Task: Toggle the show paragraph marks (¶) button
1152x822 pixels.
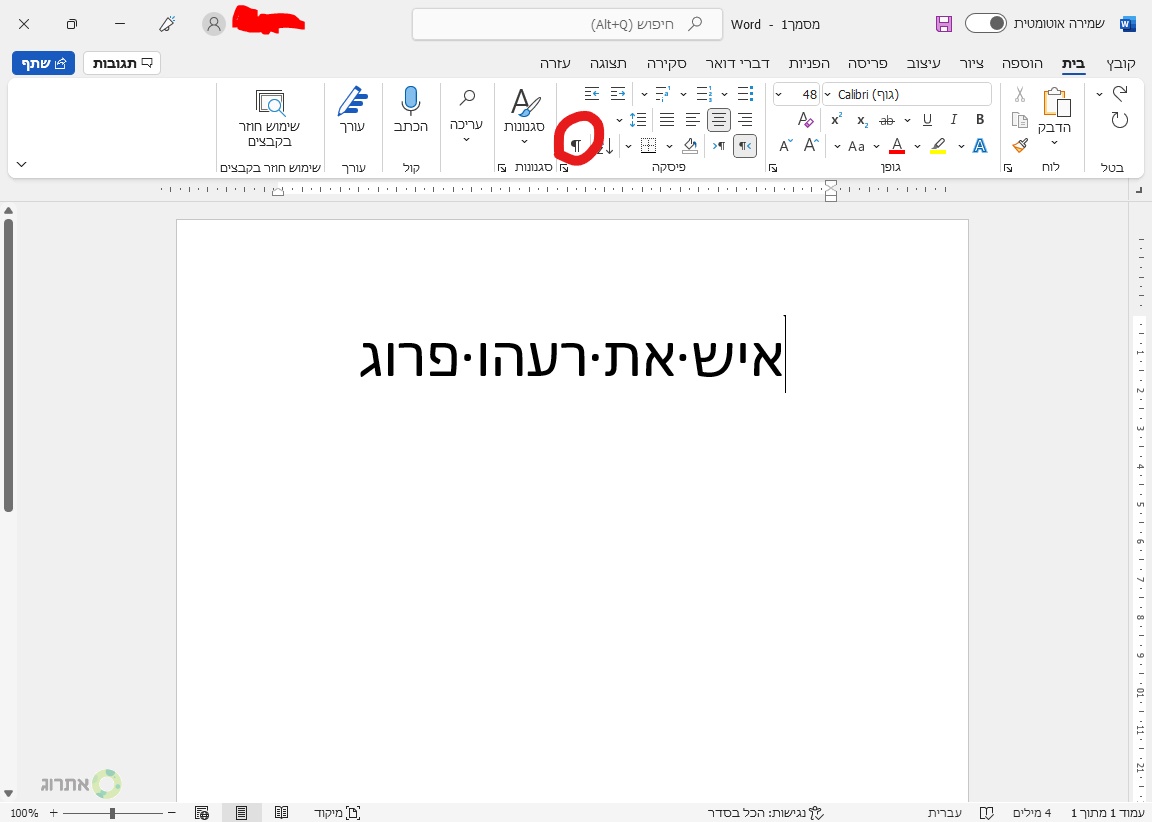Action: pyautogui.click(x=576, y=145)
